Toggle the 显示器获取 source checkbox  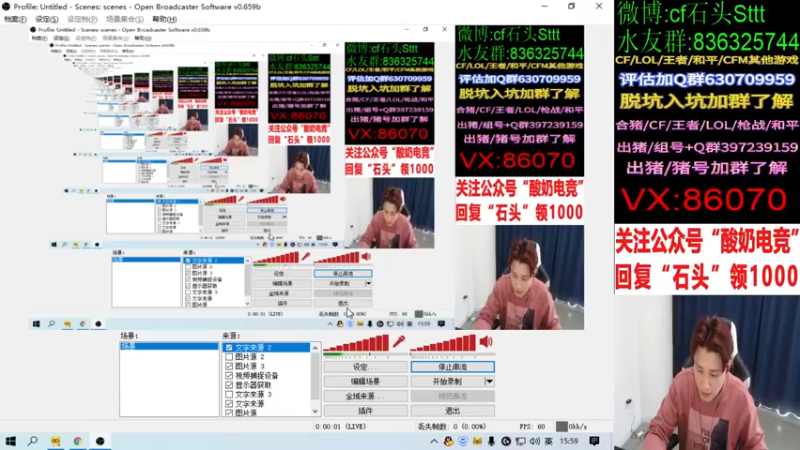(x=229, y=385)
